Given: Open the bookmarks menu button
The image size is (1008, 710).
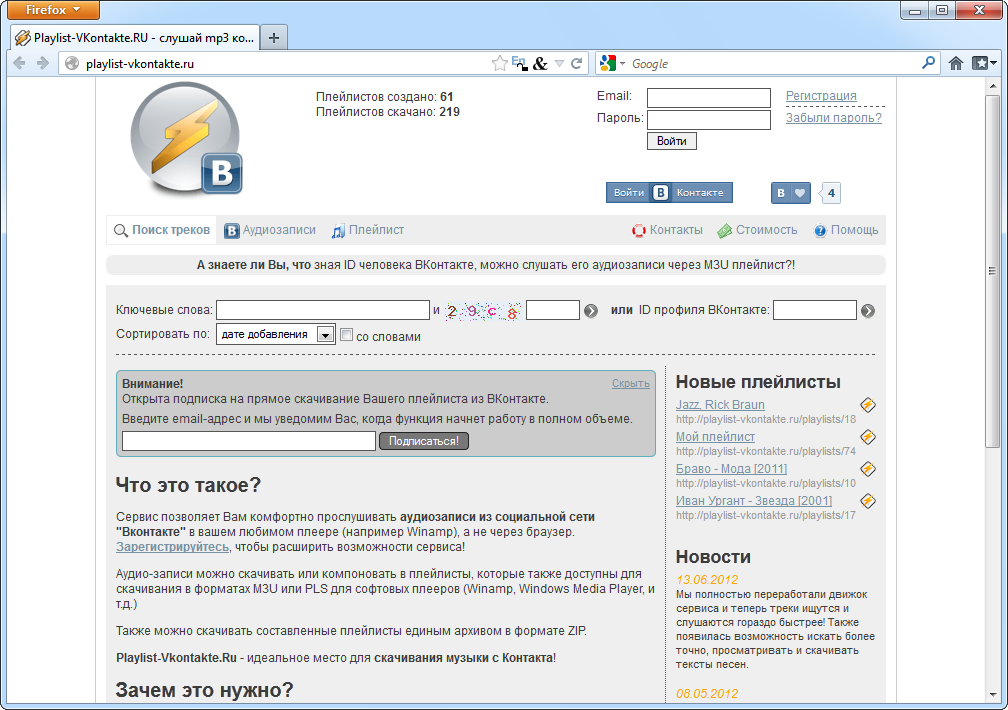Looking at the screenshot, I should tap(984, 63).
